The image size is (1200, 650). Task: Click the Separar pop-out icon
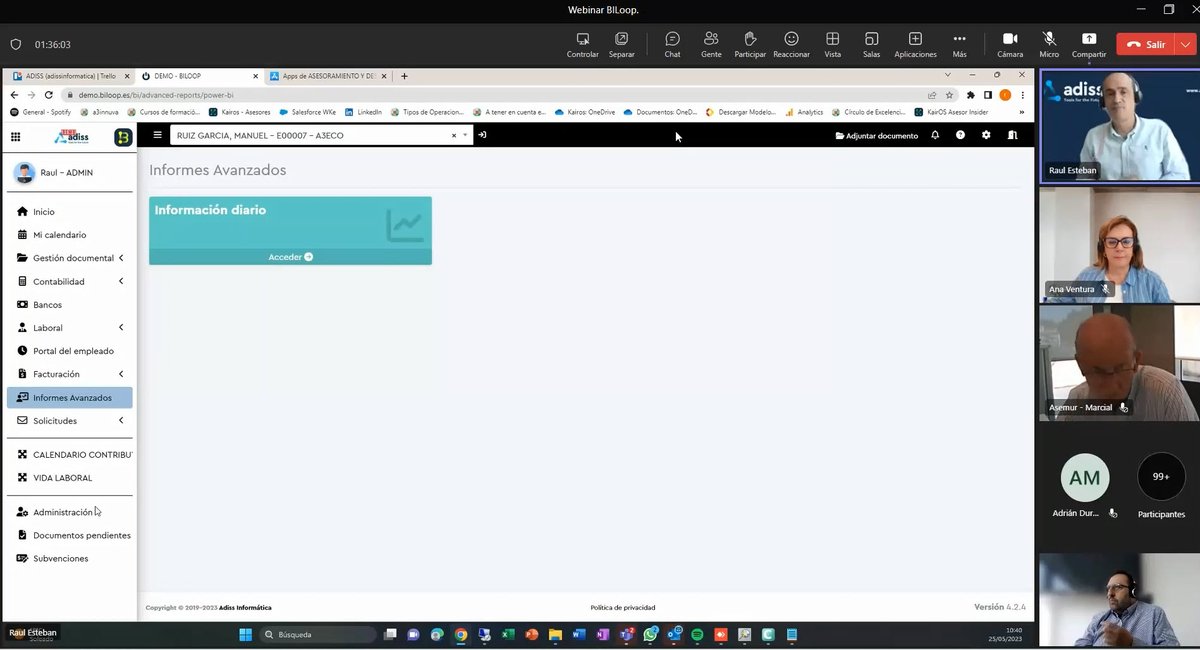point(621,45)
